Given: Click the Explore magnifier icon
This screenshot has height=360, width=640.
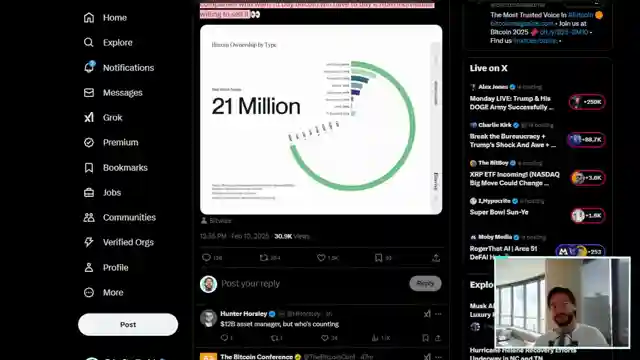Looking at the screenshot, I should click(x=89, y=42).
